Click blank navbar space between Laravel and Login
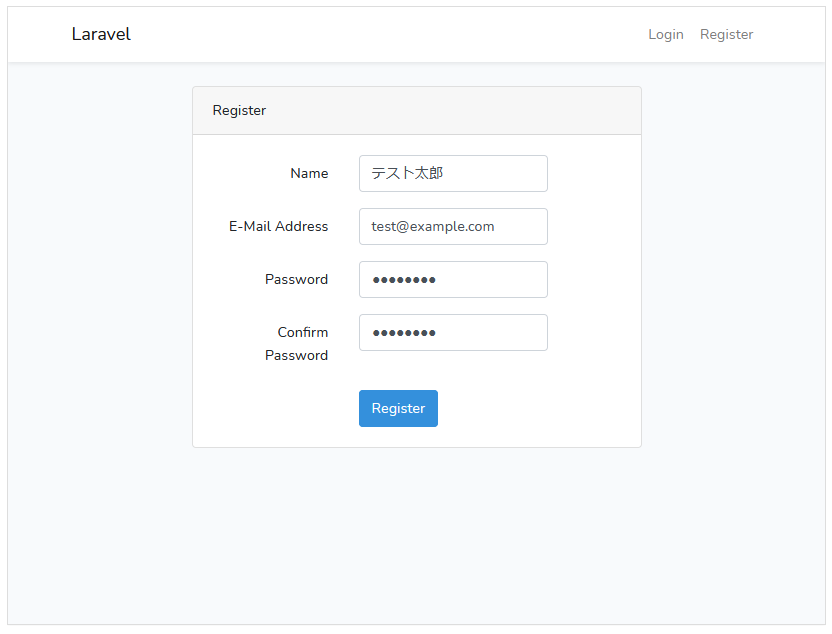Image resolution: width=832 pixels, height=634 pixels. pyautogui.click(x=390, y=34)
